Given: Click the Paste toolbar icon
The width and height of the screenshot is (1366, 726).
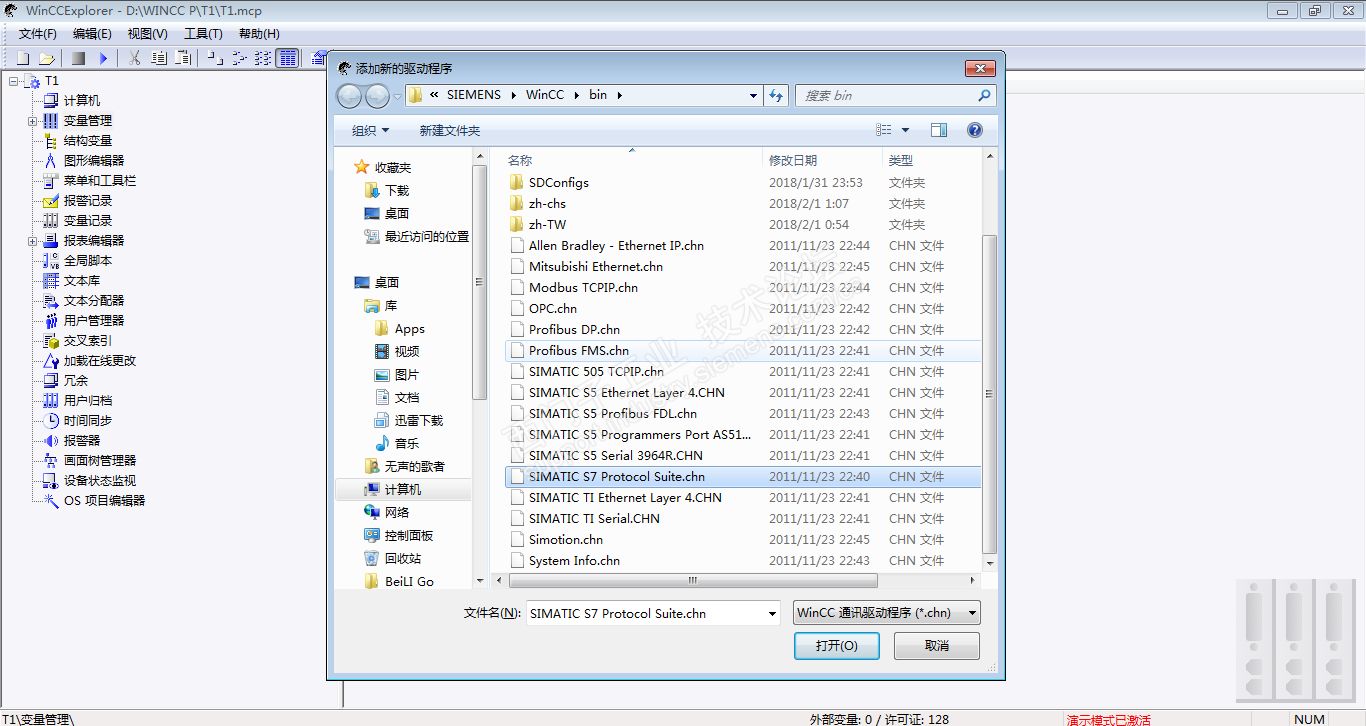Looking at the screenshot, I should [x=183, y=58].
